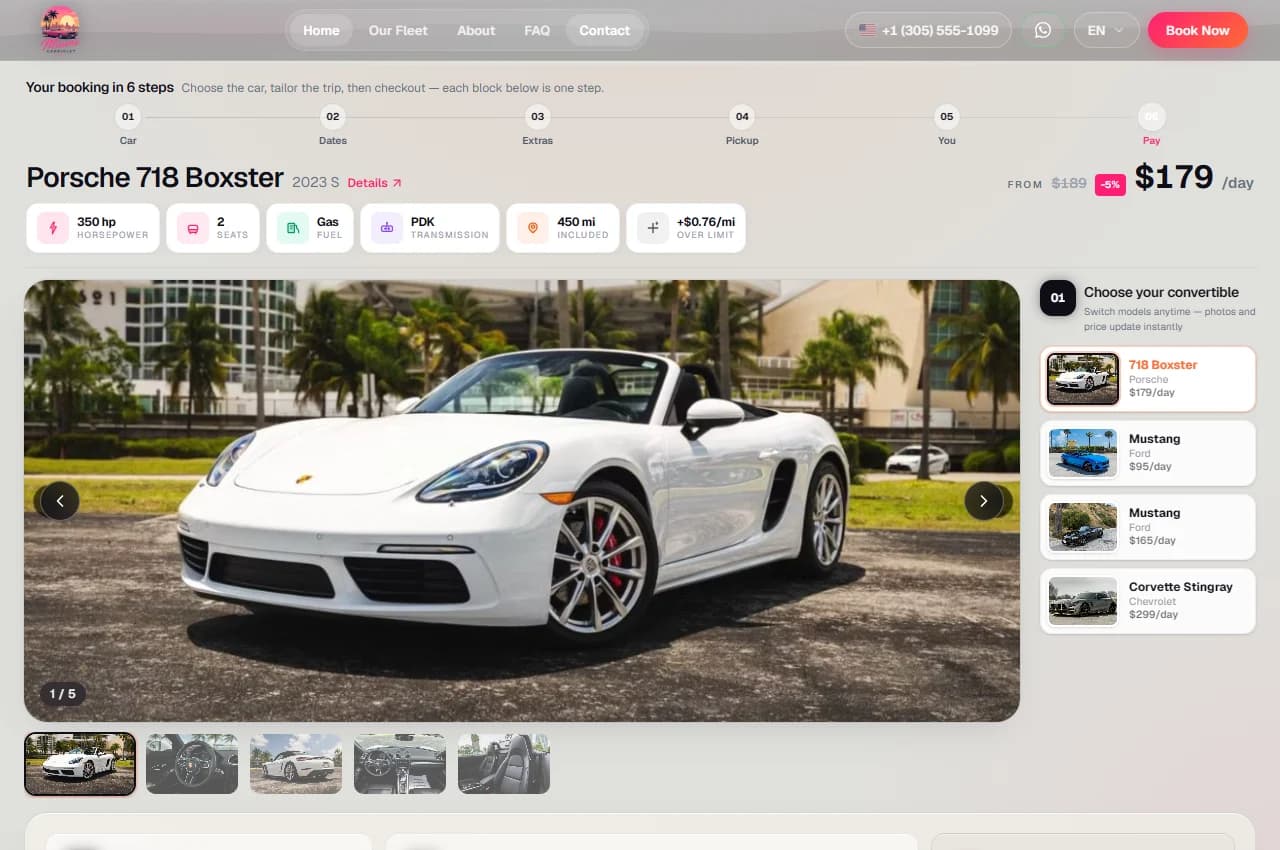Click the $179 price text
Viewport: 1280px width, 850px height.
1174,177
